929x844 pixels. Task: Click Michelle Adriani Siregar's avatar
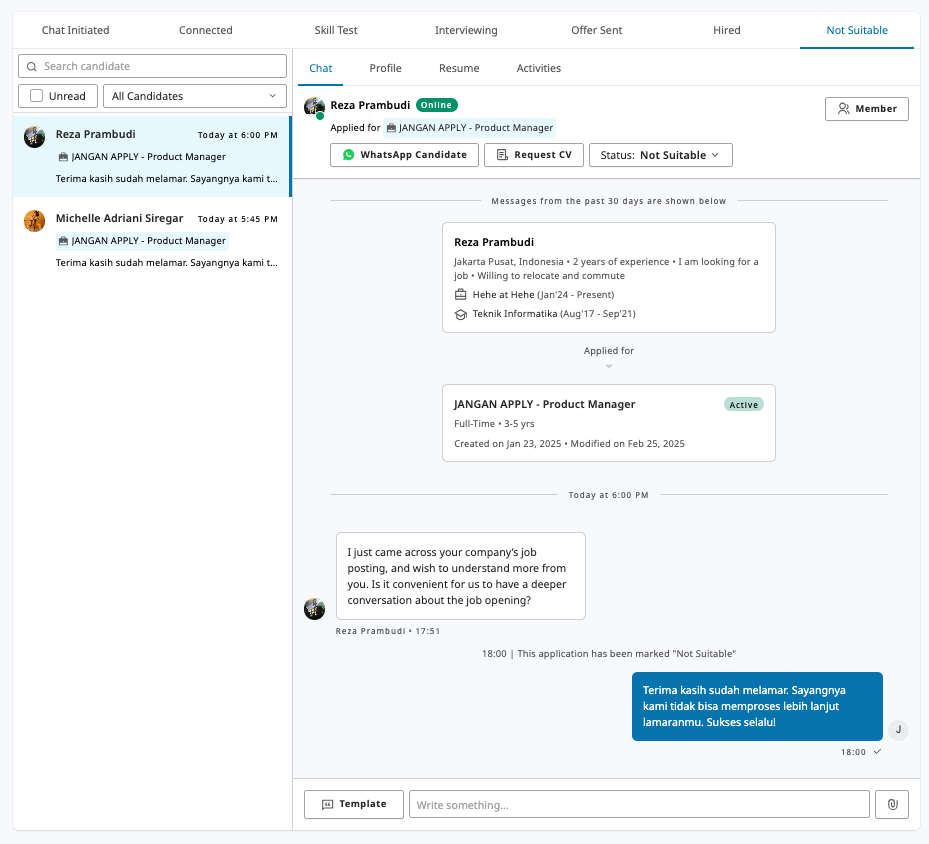(34, 221)
